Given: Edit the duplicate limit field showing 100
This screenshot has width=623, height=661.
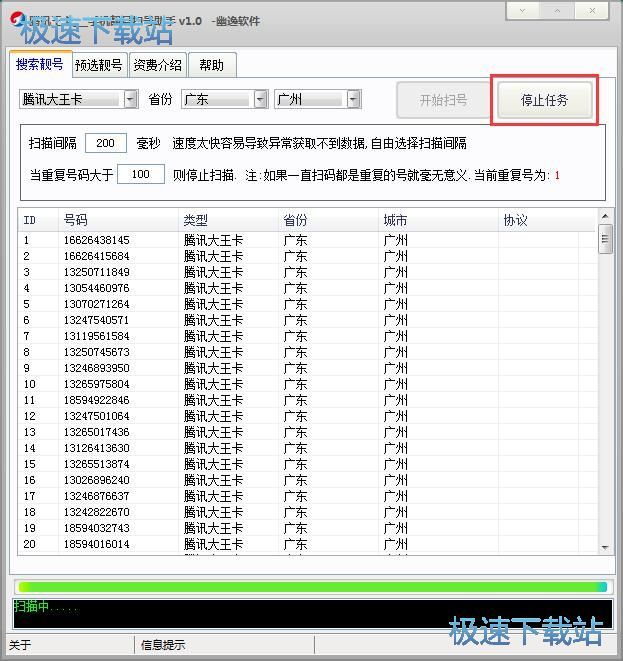Looking at the screenshot, I should [141, 174].
